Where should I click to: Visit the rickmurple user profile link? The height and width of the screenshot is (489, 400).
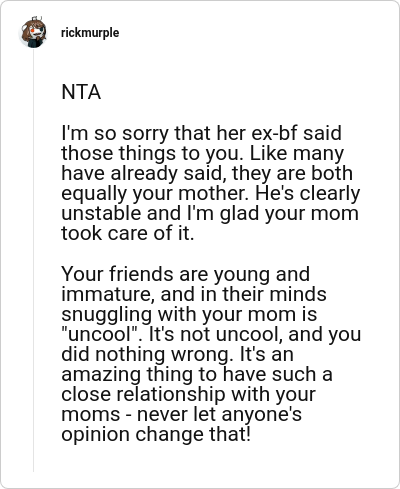(90, 33)
